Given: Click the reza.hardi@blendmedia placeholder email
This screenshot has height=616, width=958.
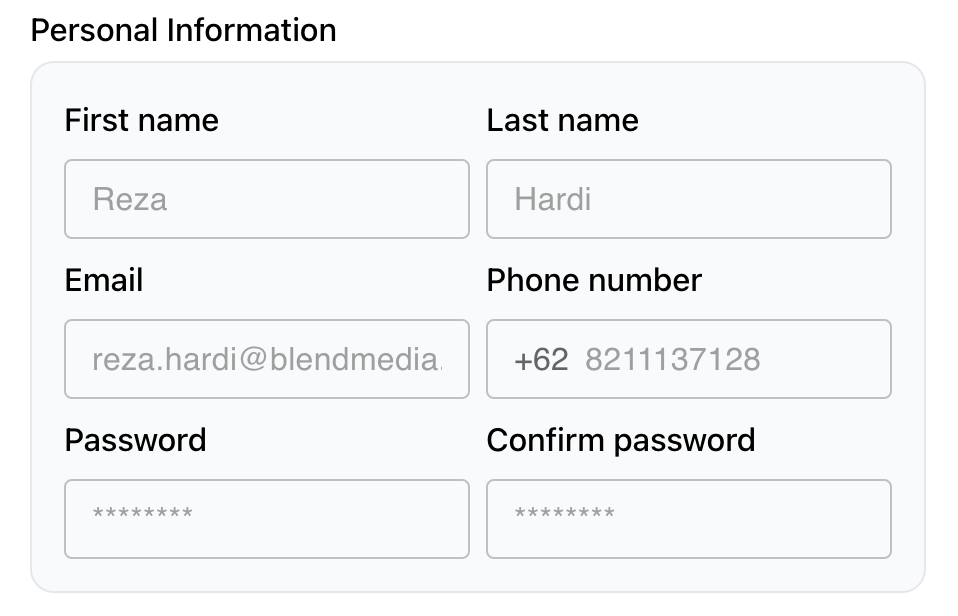Looking at the screenshot, I should (267, 359).
